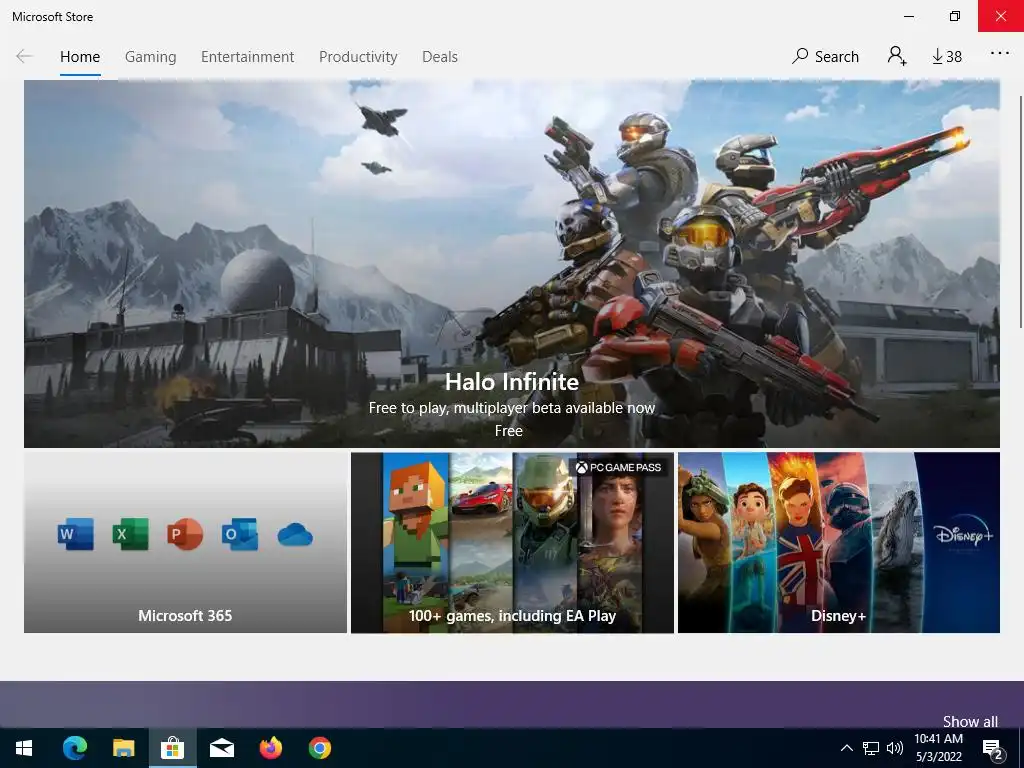Open the Mail app from the taskbar
This screenshot has height=768, width=1024.
pyautogui.click(x=221, y=748)
